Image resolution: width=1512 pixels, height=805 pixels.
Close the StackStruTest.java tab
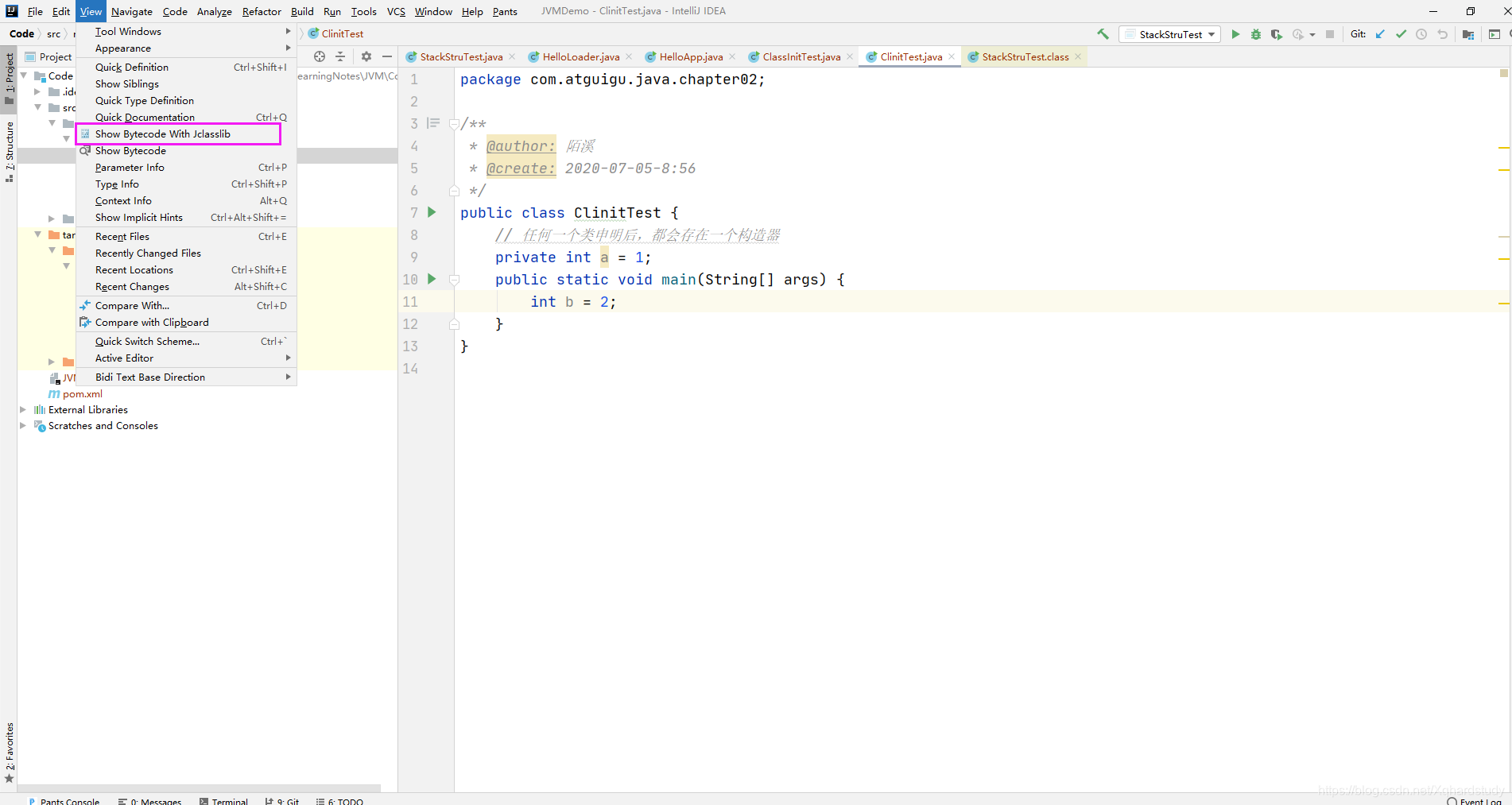512,56
